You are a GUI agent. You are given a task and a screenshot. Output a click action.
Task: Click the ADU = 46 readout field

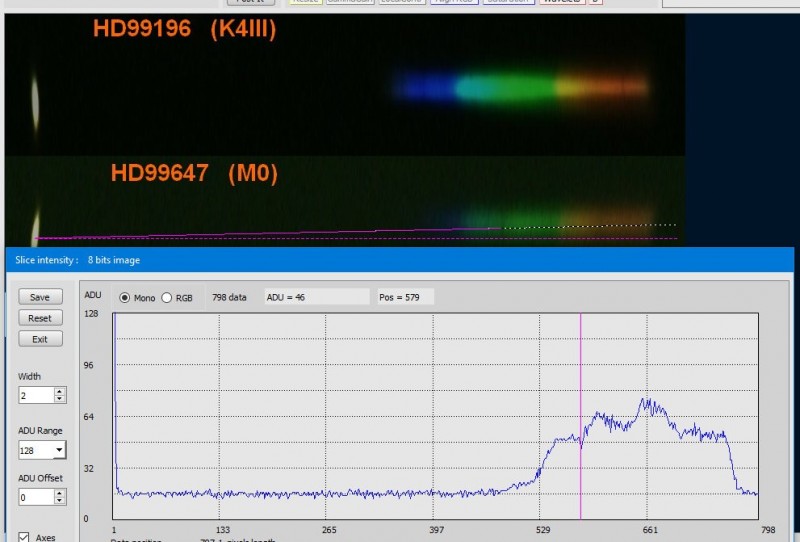tap(317, 297)
